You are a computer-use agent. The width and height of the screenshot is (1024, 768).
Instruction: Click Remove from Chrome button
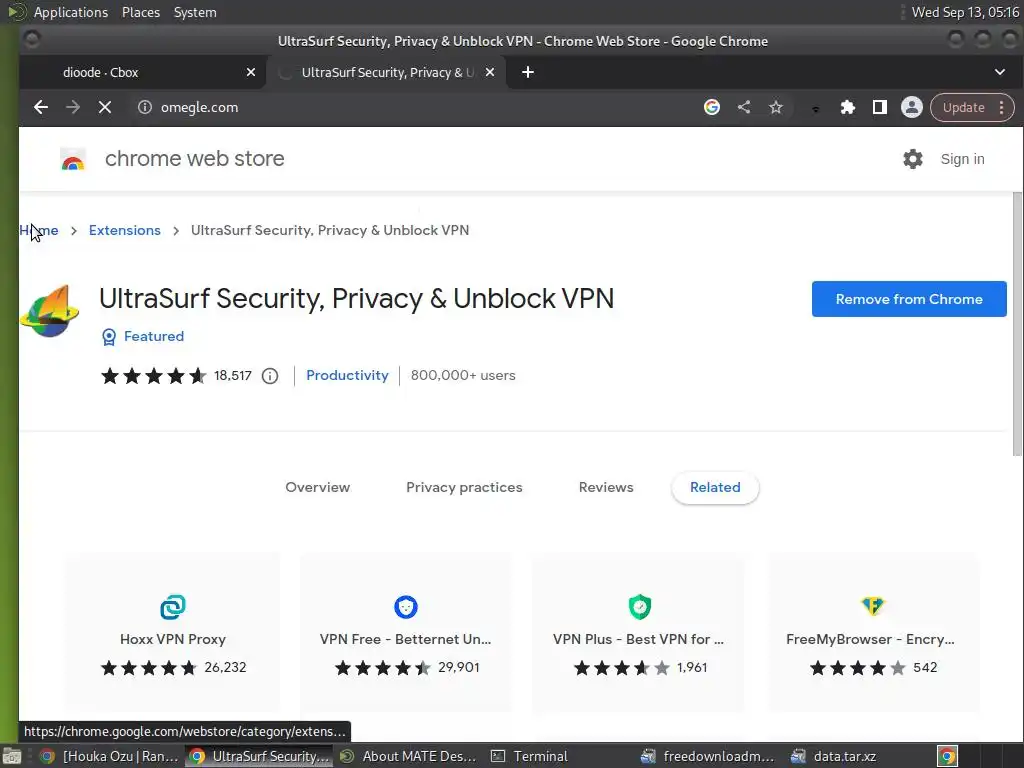[x=909, y=299]
